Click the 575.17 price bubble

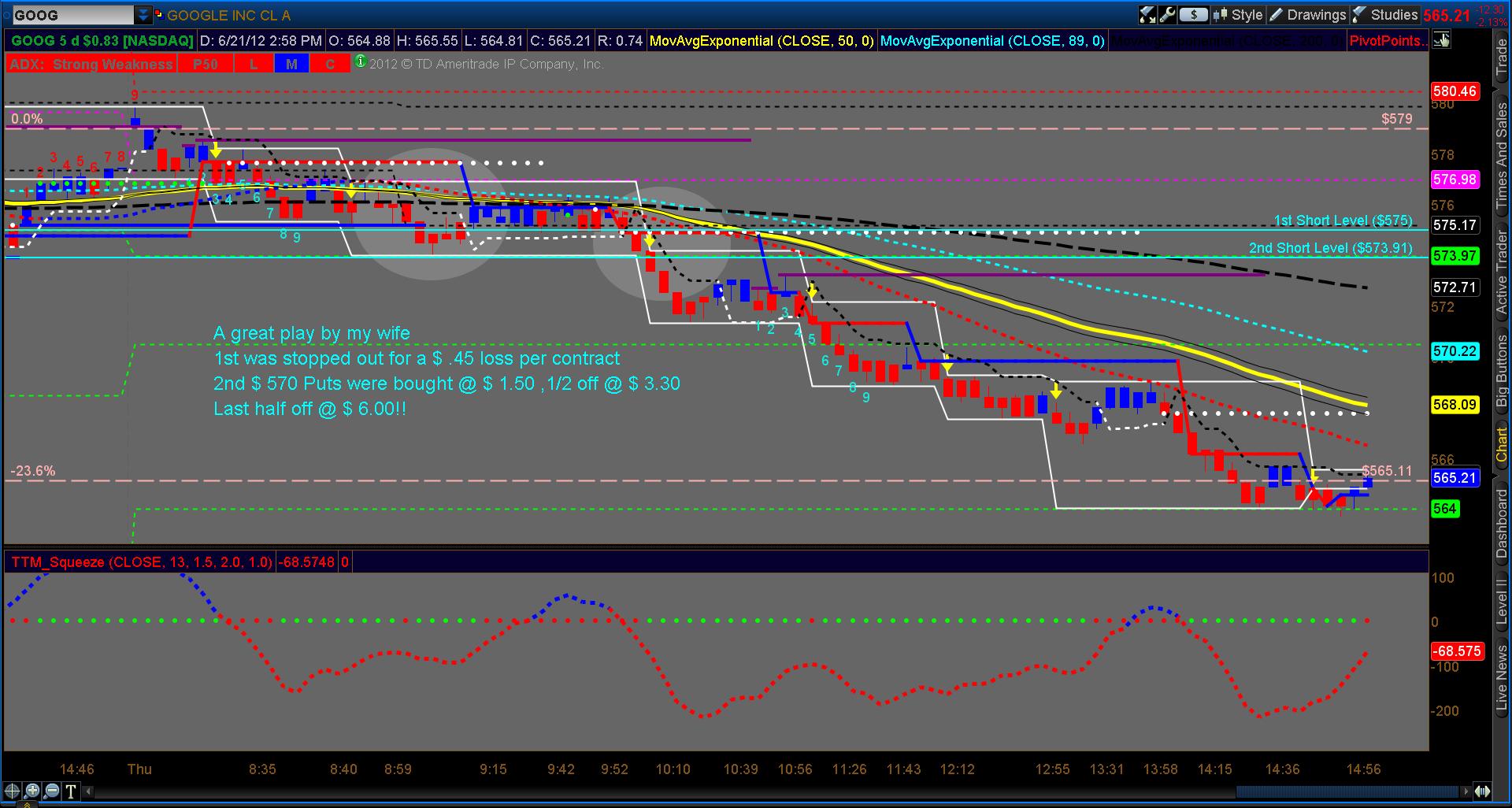1454,225
